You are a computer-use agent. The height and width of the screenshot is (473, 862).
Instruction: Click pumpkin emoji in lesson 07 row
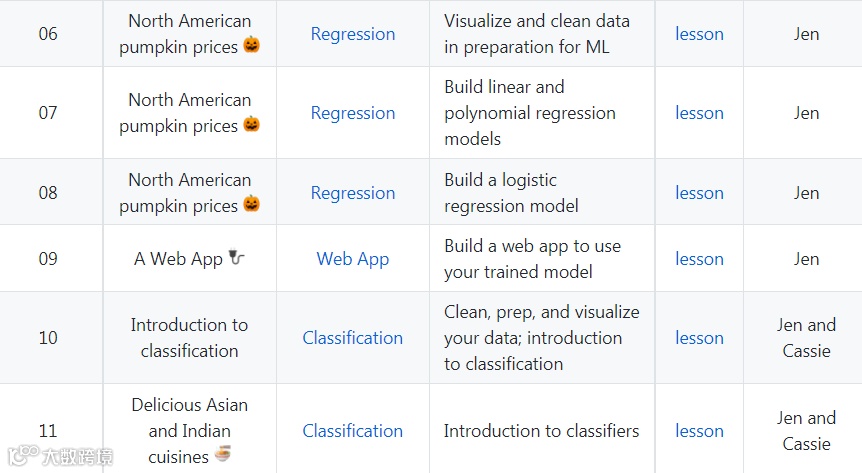tap(251, 124)
